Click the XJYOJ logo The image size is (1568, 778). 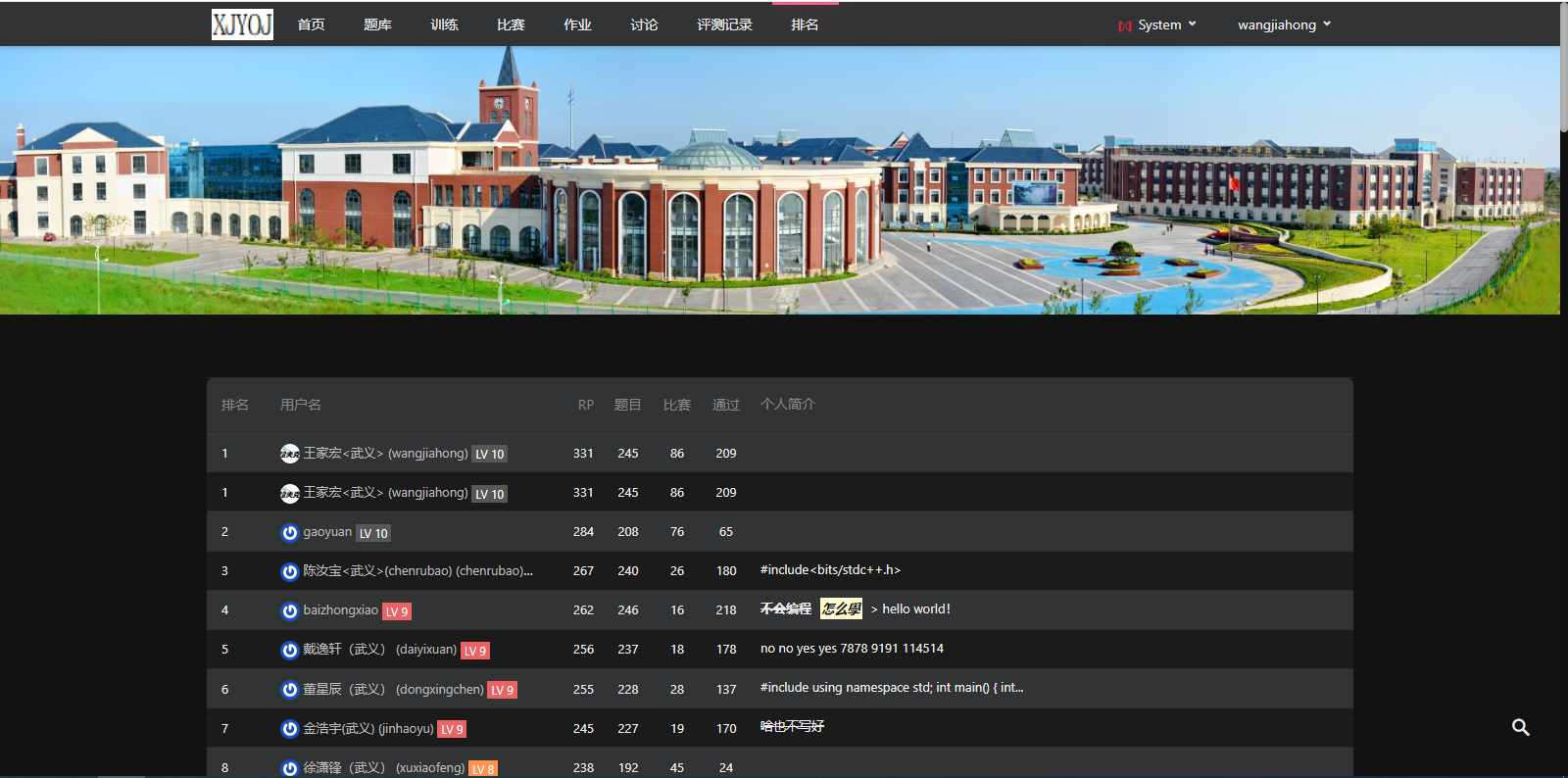(x=242, y=24)
